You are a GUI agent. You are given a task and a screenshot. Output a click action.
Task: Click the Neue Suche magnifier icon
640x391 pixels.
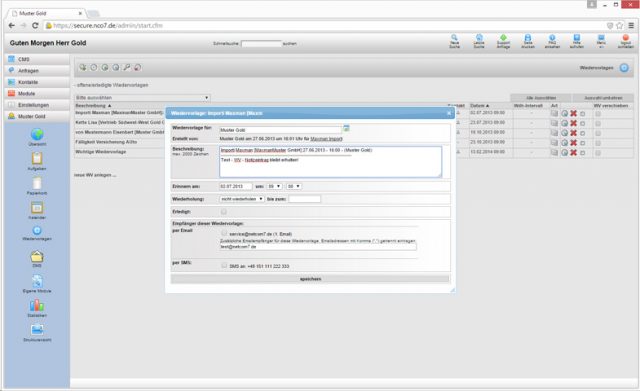click(x=454, y=38)
